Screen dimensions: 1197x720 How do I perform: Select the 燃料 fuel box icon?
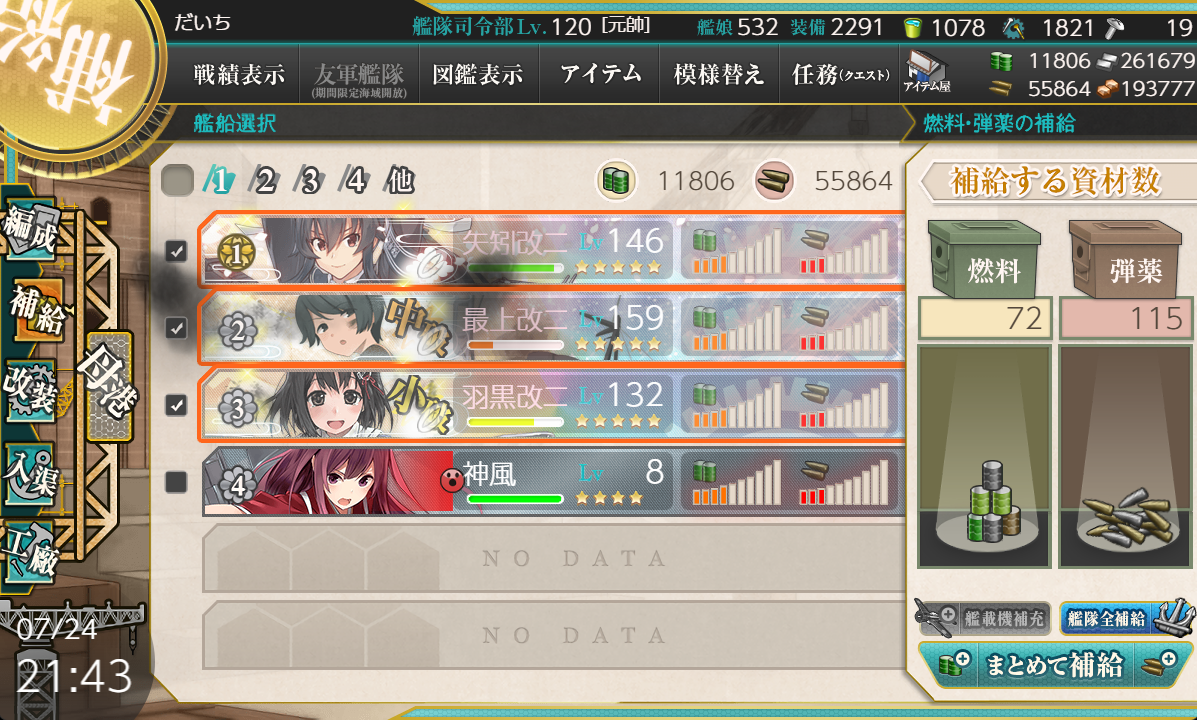pos(984,260)
